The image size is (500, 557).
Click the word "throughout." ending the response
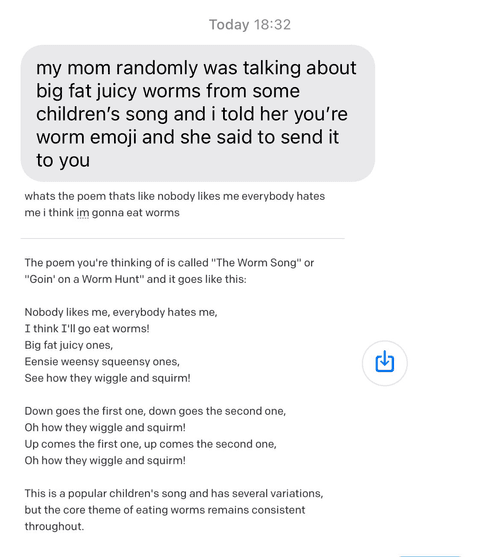[54, 526]
